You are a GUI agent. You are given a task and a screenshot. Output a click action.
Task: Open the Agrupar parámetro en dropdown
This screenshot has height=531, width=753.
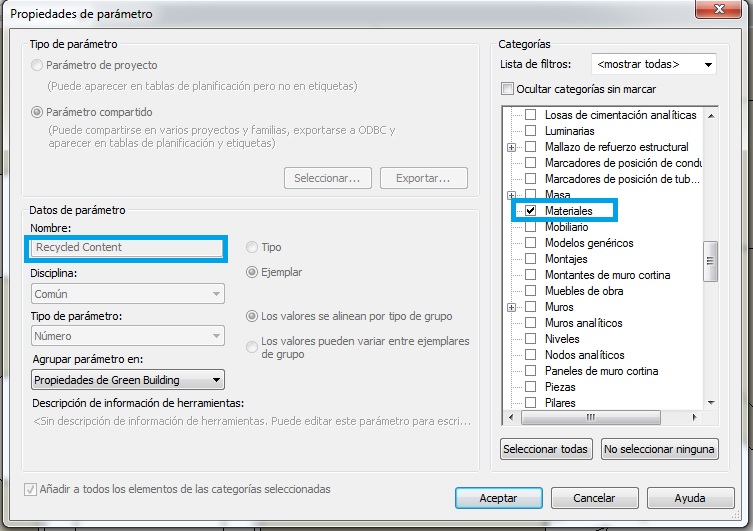click(127, 380)
